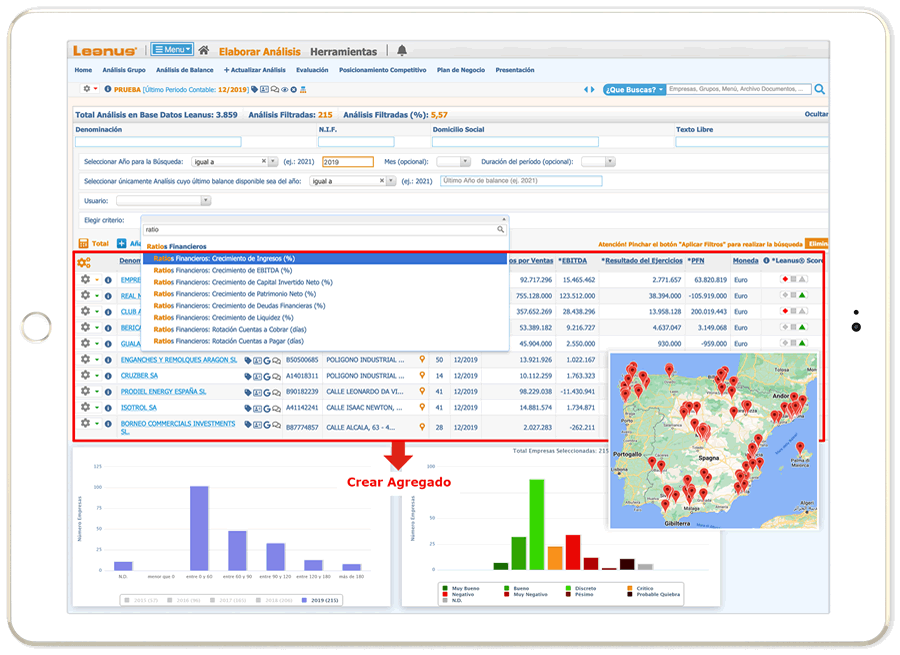Click the tag icon in the ENGANCHES Y REMOLQUES row

tap(248, 361)
